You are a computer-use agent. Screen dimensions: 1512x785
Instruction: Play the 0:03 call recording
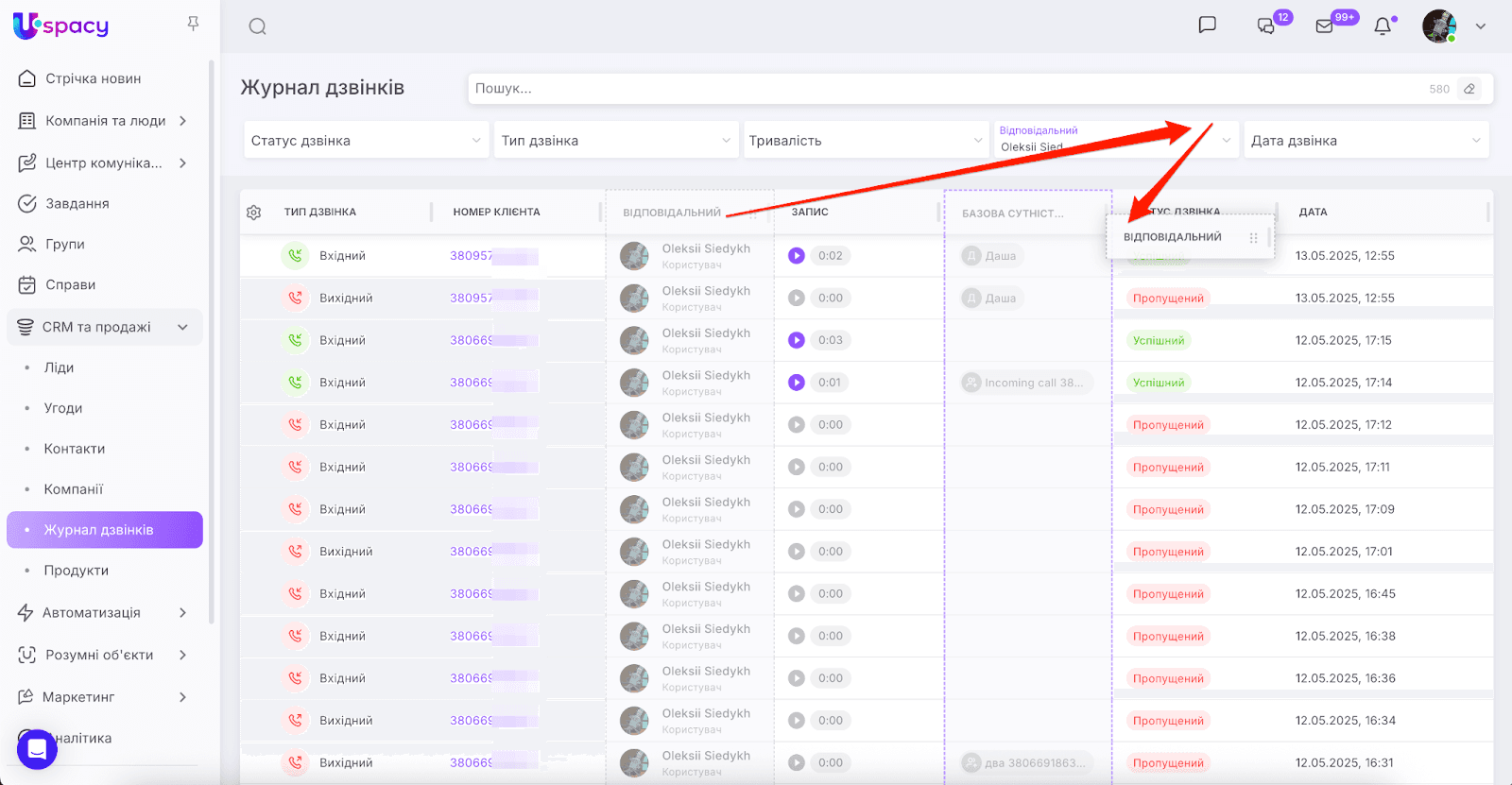797,340
